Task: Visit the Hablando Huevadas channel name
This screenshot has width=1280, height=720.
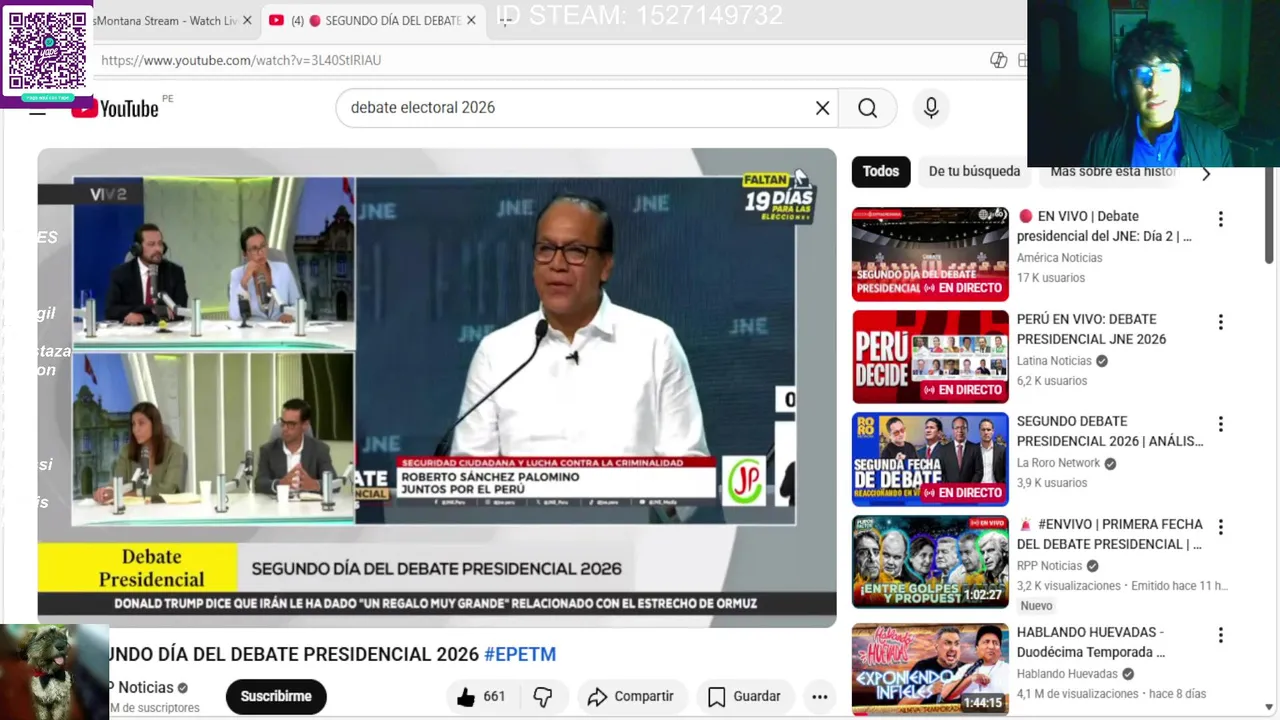Action: [1067, 674]
